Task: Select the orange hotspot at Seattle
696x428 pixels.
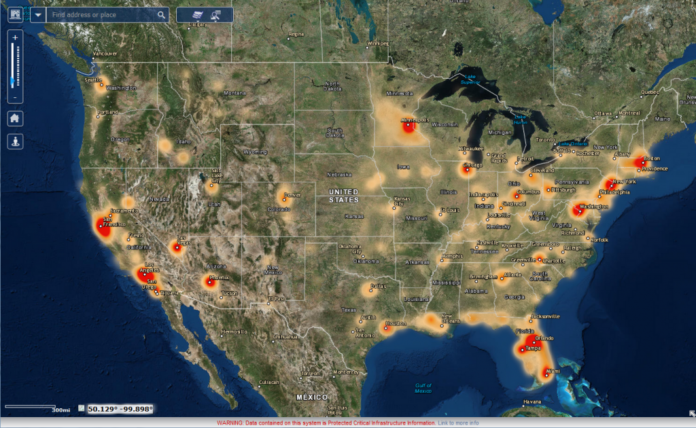Action: click(x=101, y=84)
